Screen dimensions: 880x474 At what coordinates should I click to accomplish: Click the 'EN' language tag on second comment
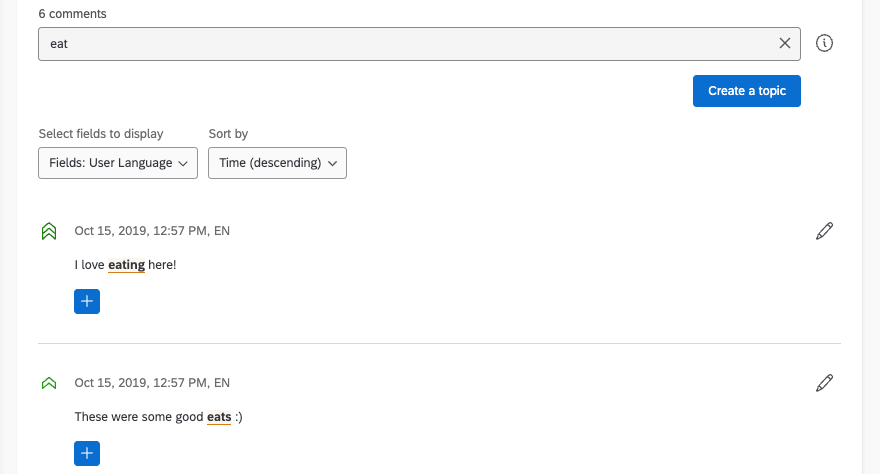pos(222,383)
